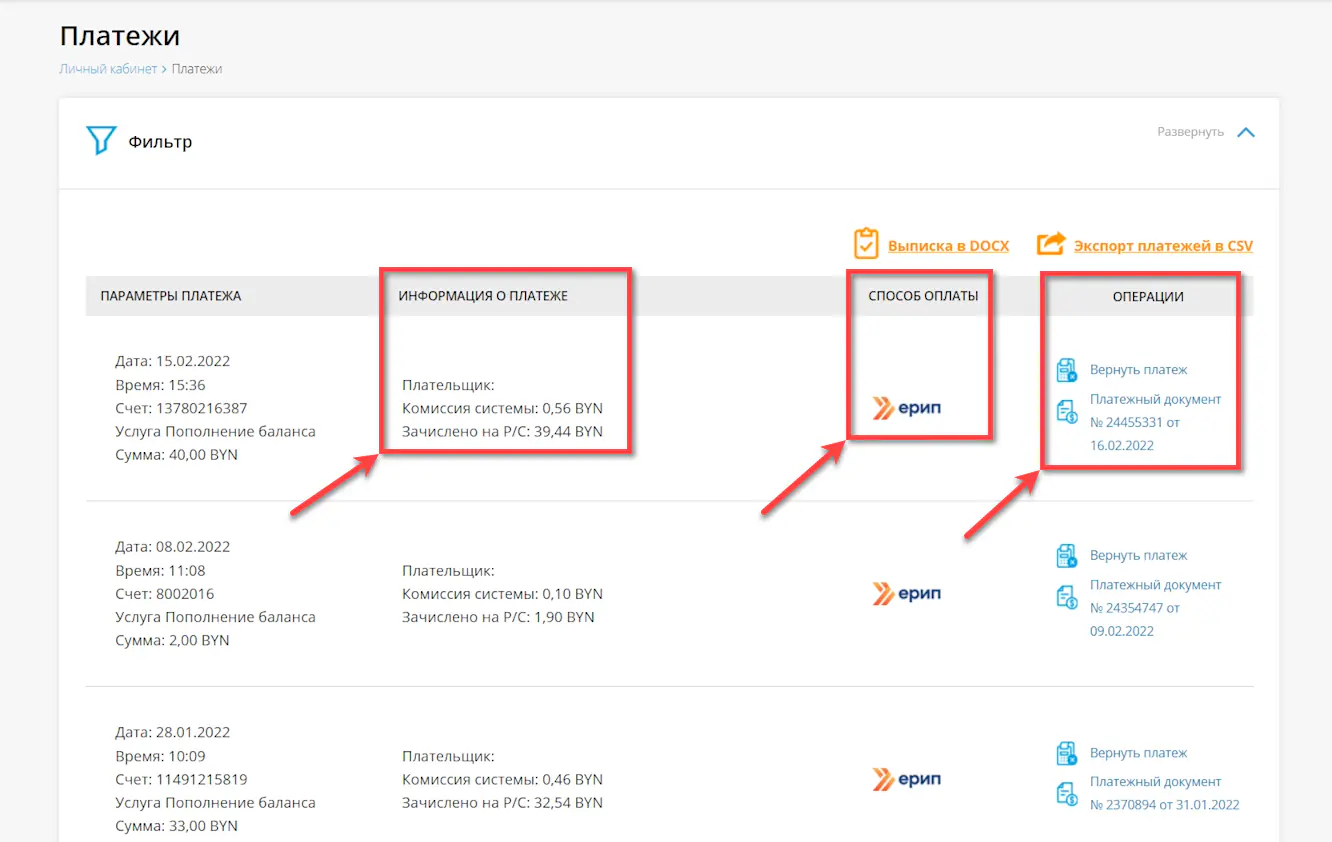Viewport: 1332px width, 842px height.
Task: Click refund icon for 08.02.2022 payment
Action: (1067, 556)
